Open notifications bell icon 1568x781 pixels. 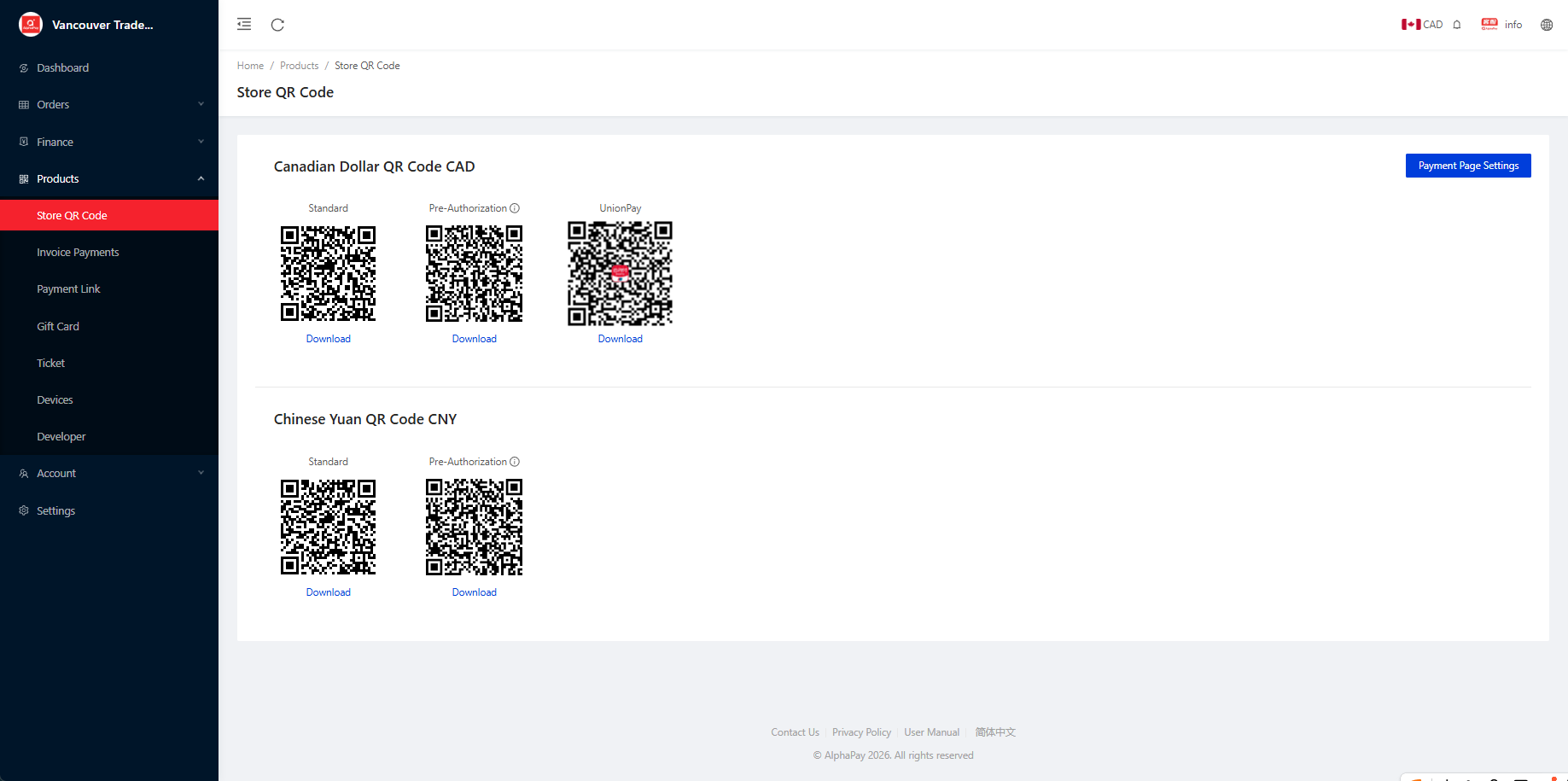[1457, 25]
